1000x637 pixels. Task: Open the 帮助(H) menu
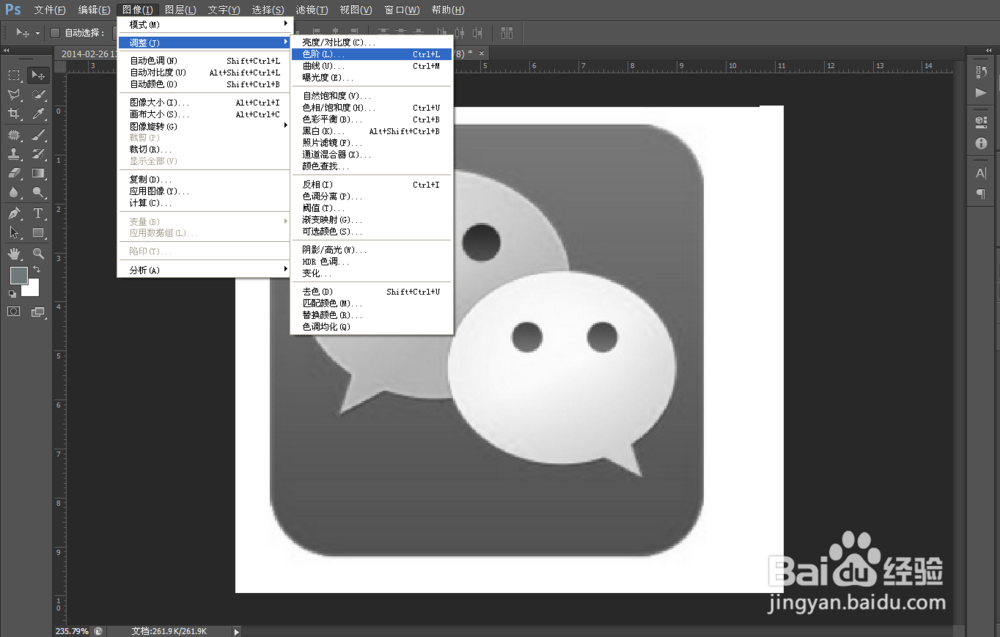click(x=448, y=10)
